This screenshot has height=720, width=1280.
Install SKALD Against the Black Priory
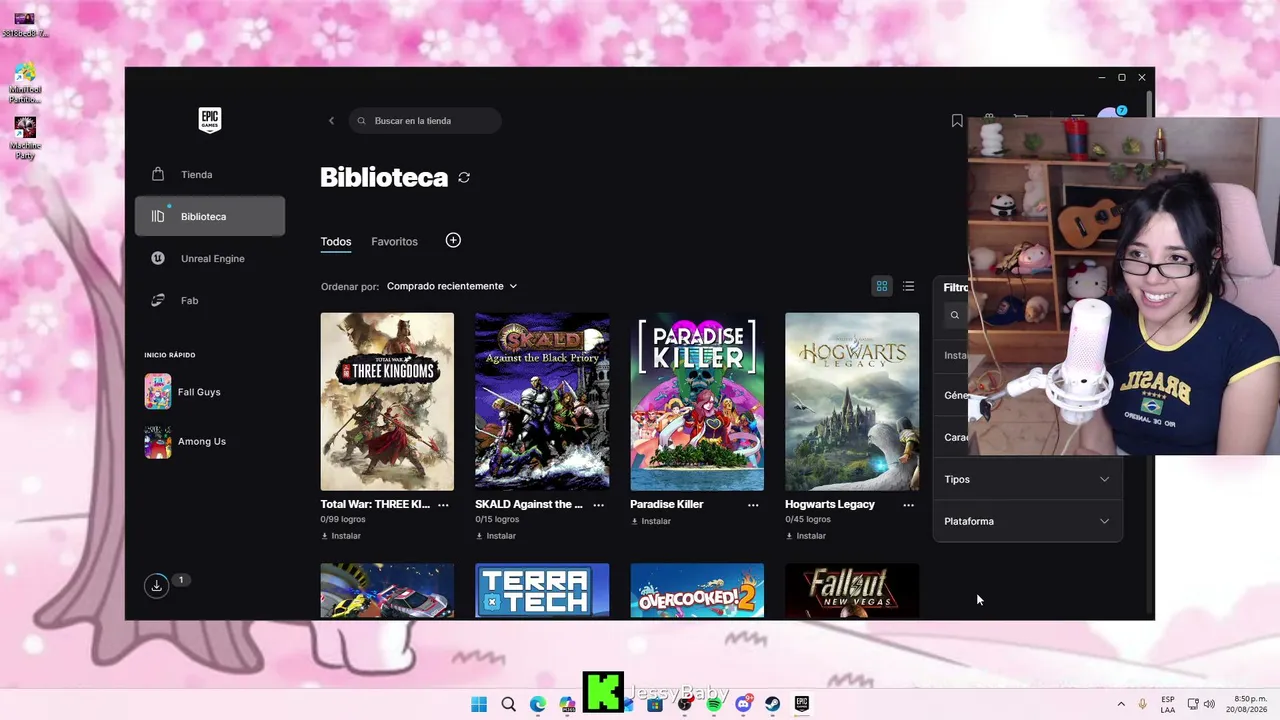click(x=496, y=536)
